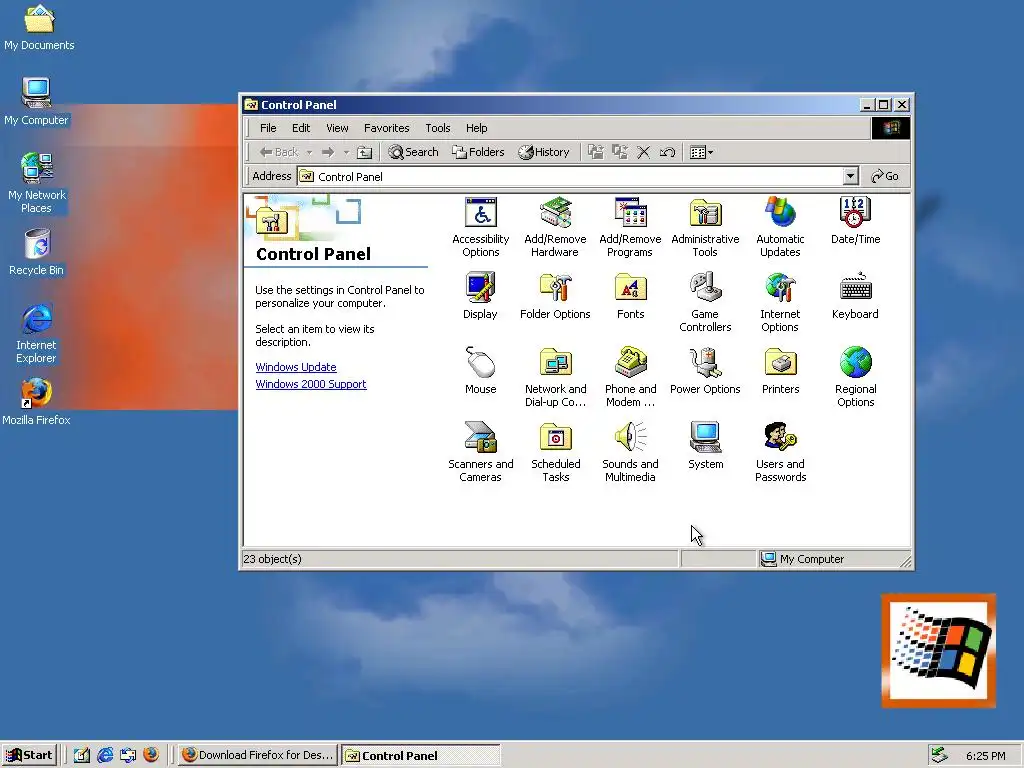Switch to Download Firefox taskbar button

(258, 755)
